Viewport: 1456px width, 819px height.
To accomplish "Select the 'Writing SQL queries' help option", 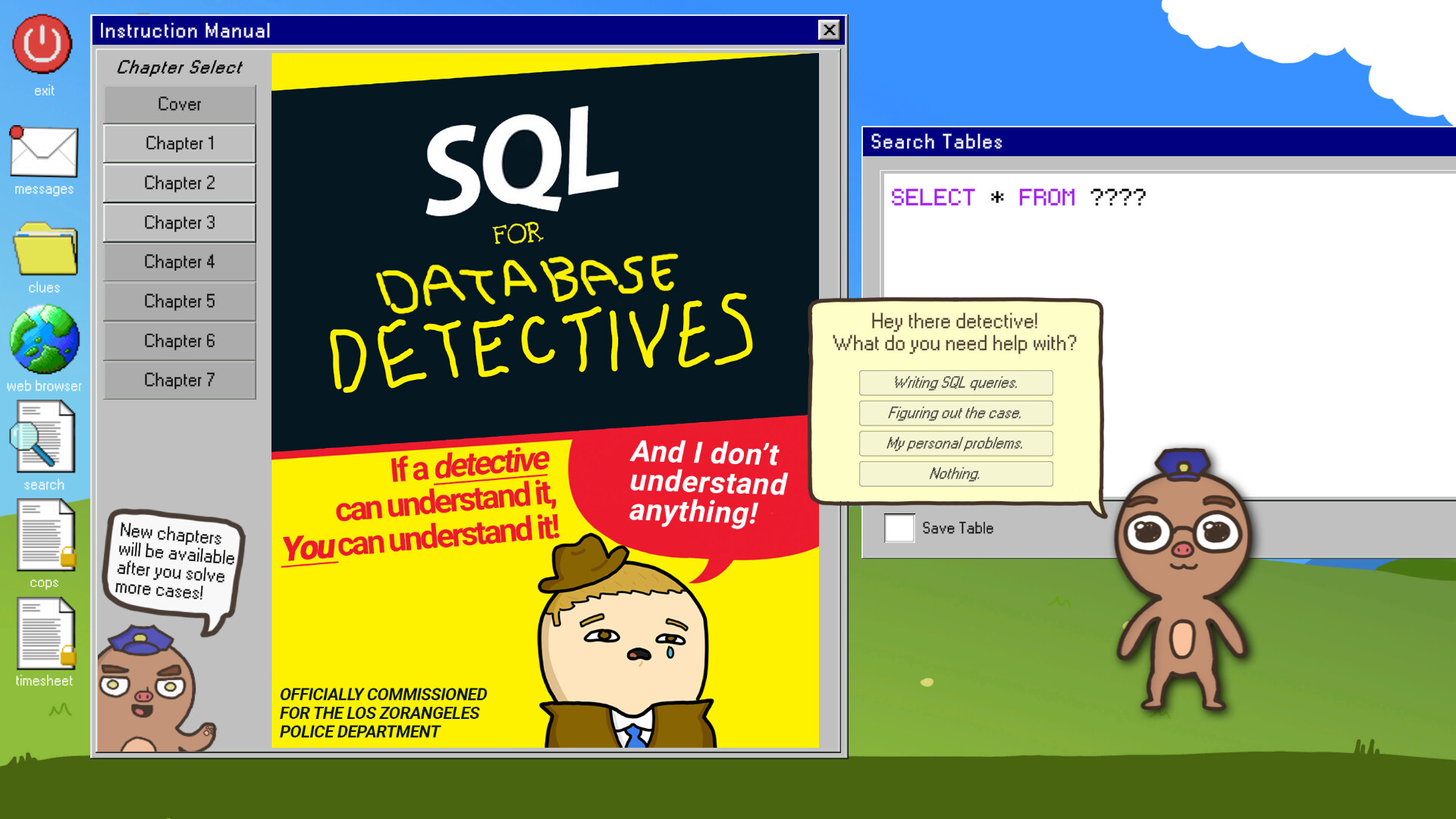I will click(x=955, y=383).
